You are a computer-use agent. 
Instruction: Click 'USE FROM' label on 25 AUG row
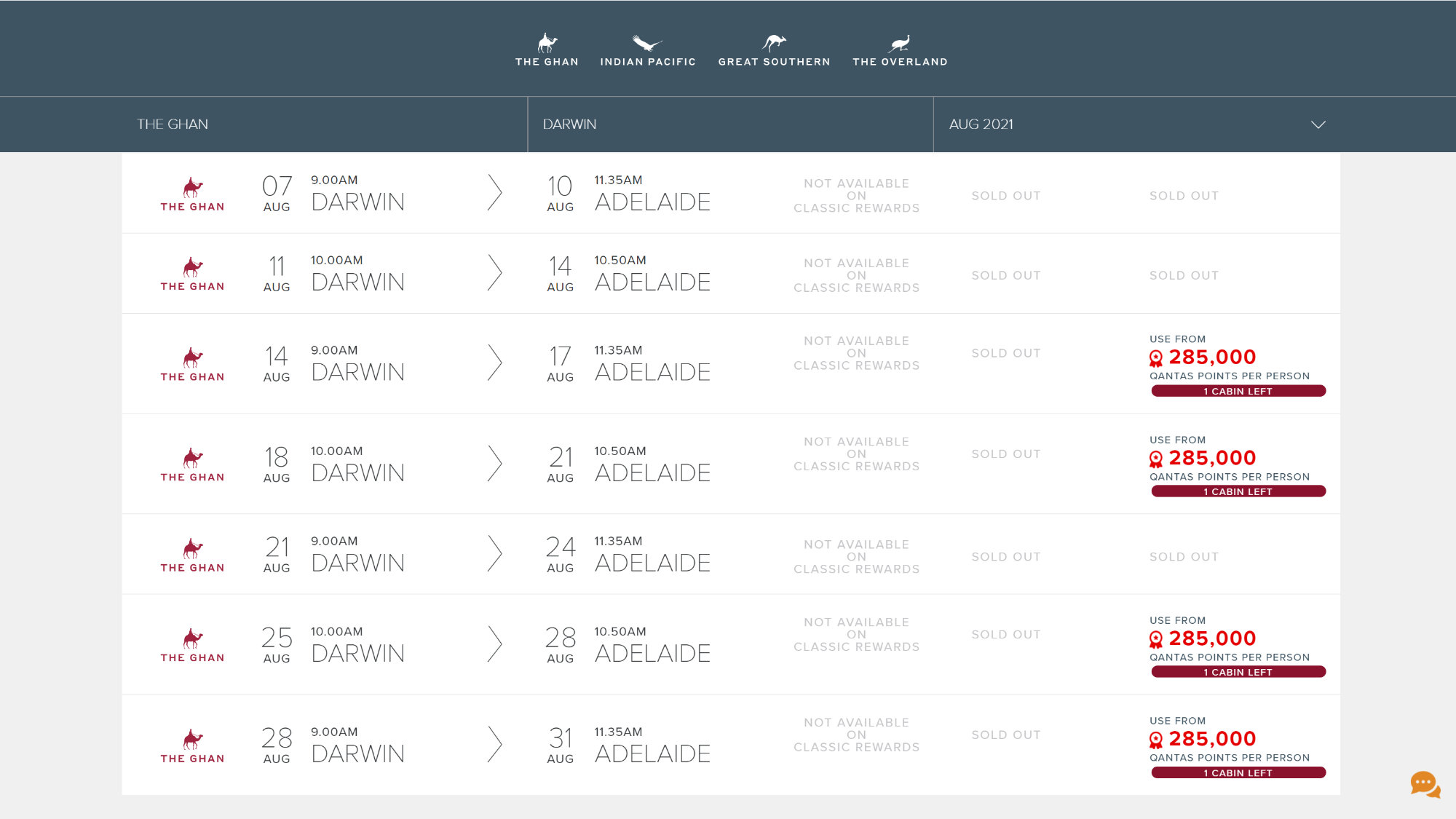coord(1177,621)
